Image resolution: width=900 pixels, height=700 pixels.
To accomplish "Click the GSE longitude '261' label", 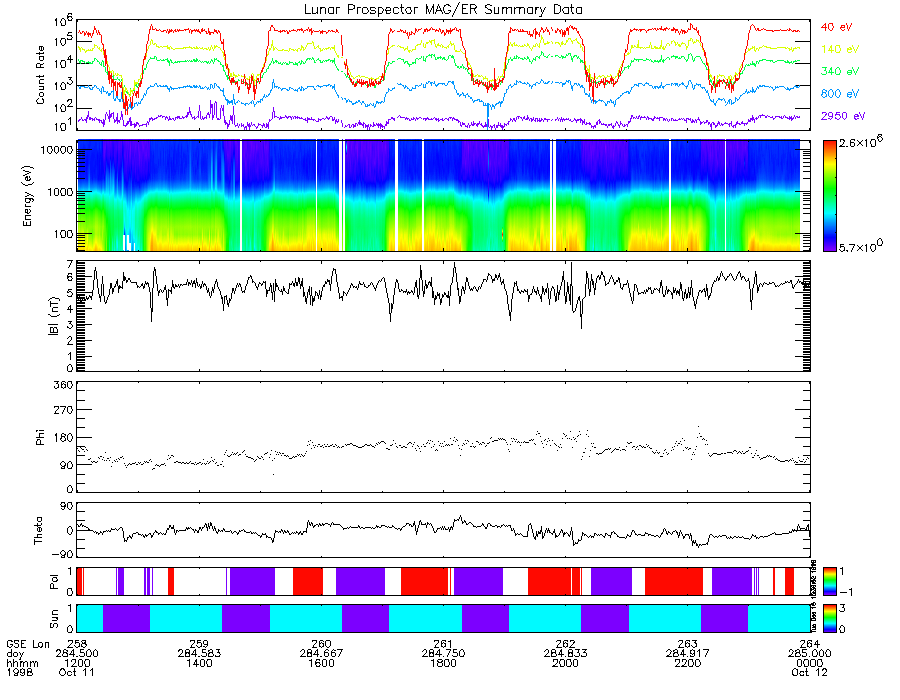I will click(x=443, y=644).
